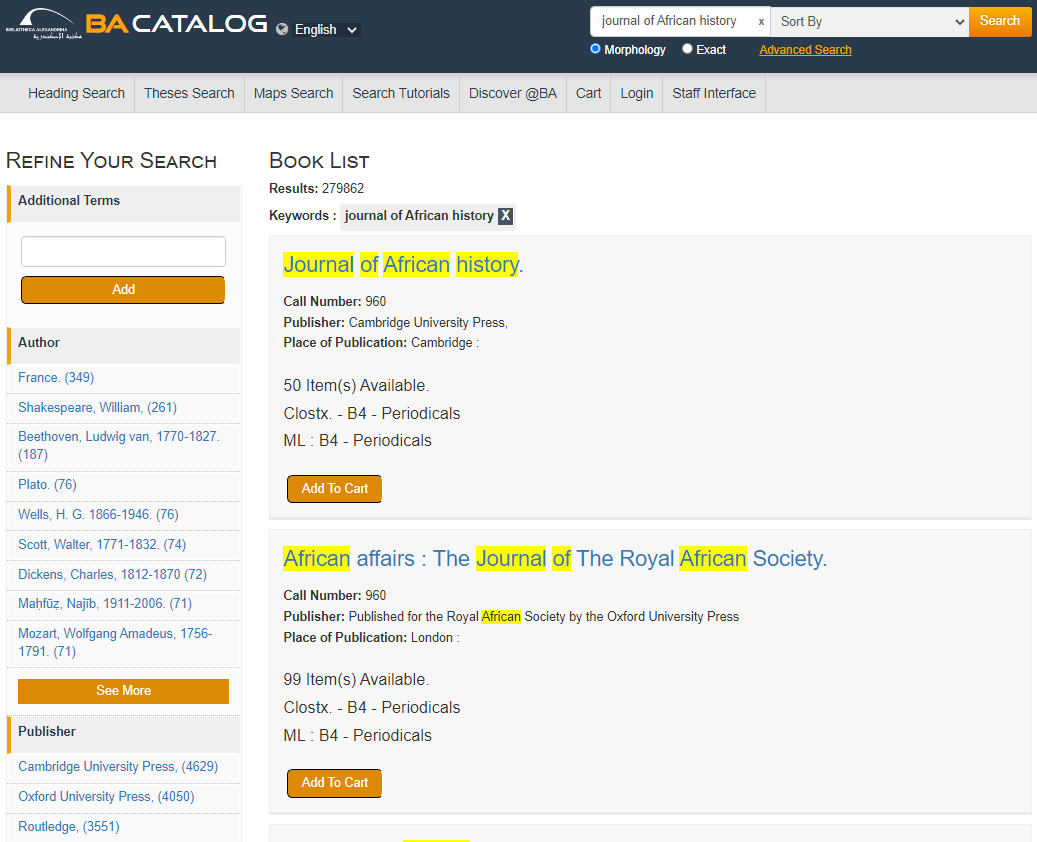Open African affairs journal title link

point(555,558)
